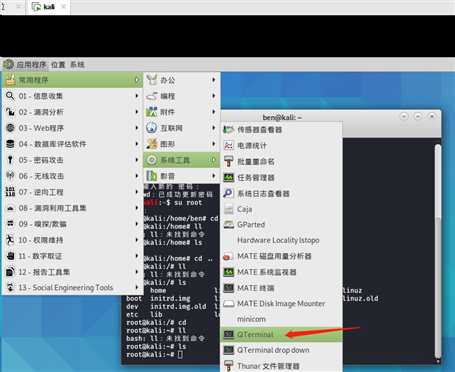Click the GParted icon
This screenshot has width=455, height=372.
tap(228, 225)
